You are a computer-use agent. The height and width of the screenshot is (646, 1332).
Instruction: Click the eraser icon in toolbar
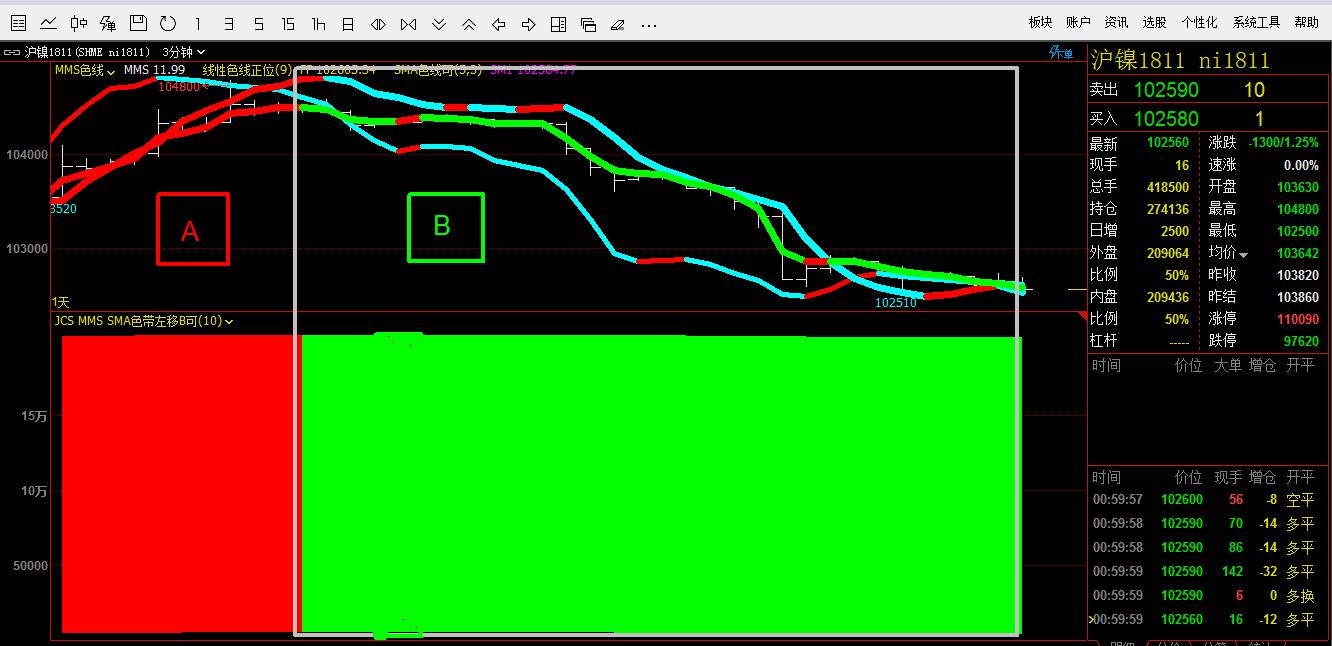pyautogui.click(x=617, y=23)
